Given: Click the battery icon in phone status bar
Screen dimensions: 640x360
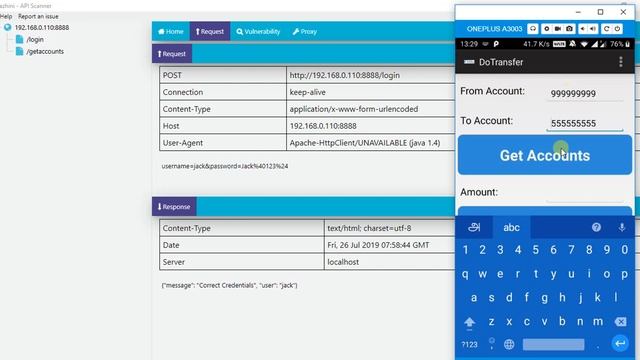Looking at the screenshot, I should pyautogui.click(x=628, y=44).
